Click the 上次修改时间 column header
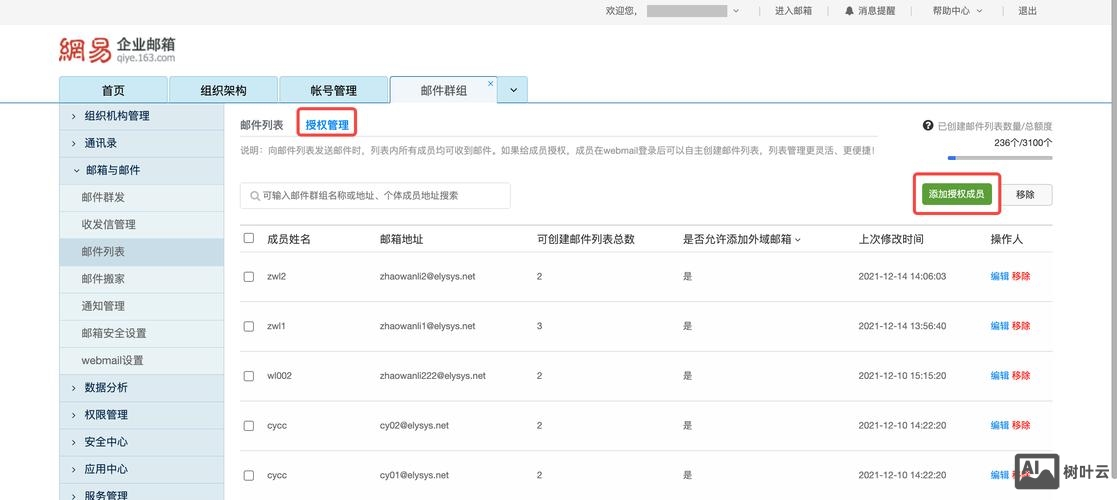 [x=891, y=239]
